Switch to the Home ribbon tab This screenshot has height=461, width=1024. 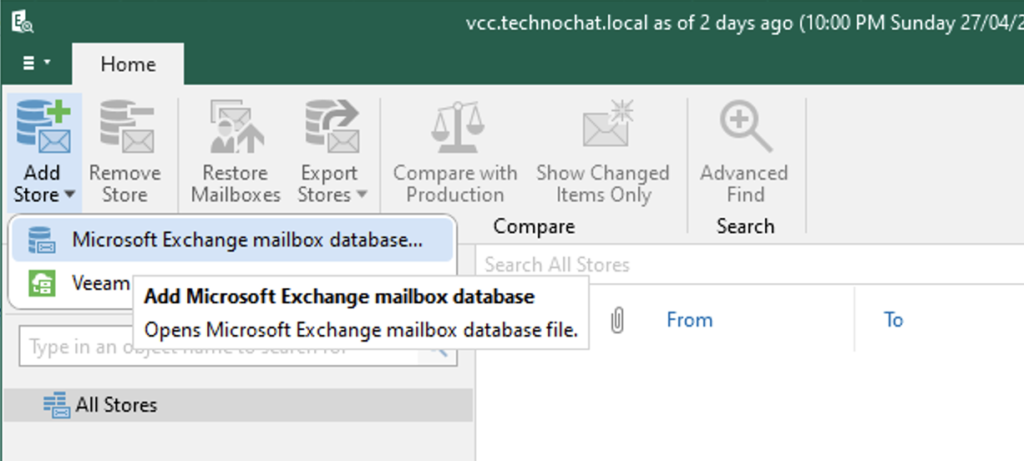(128, 64)
